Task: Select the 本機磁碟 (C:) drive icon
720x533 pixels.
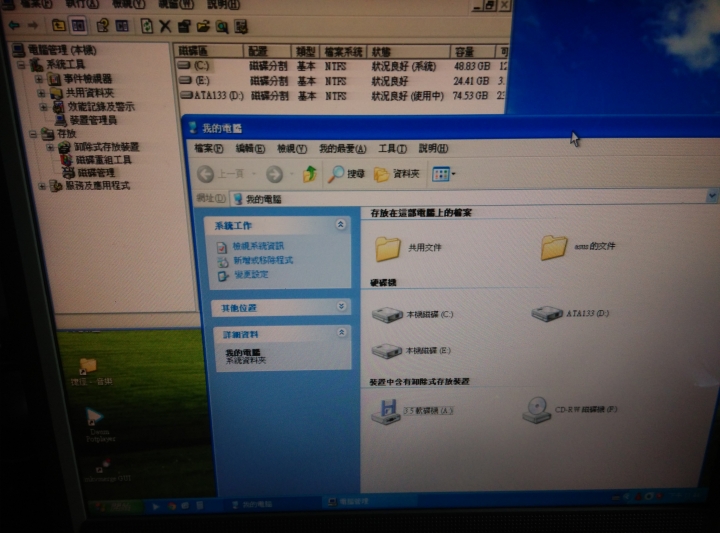Action: pyautogui.click(x=387, y=315)
